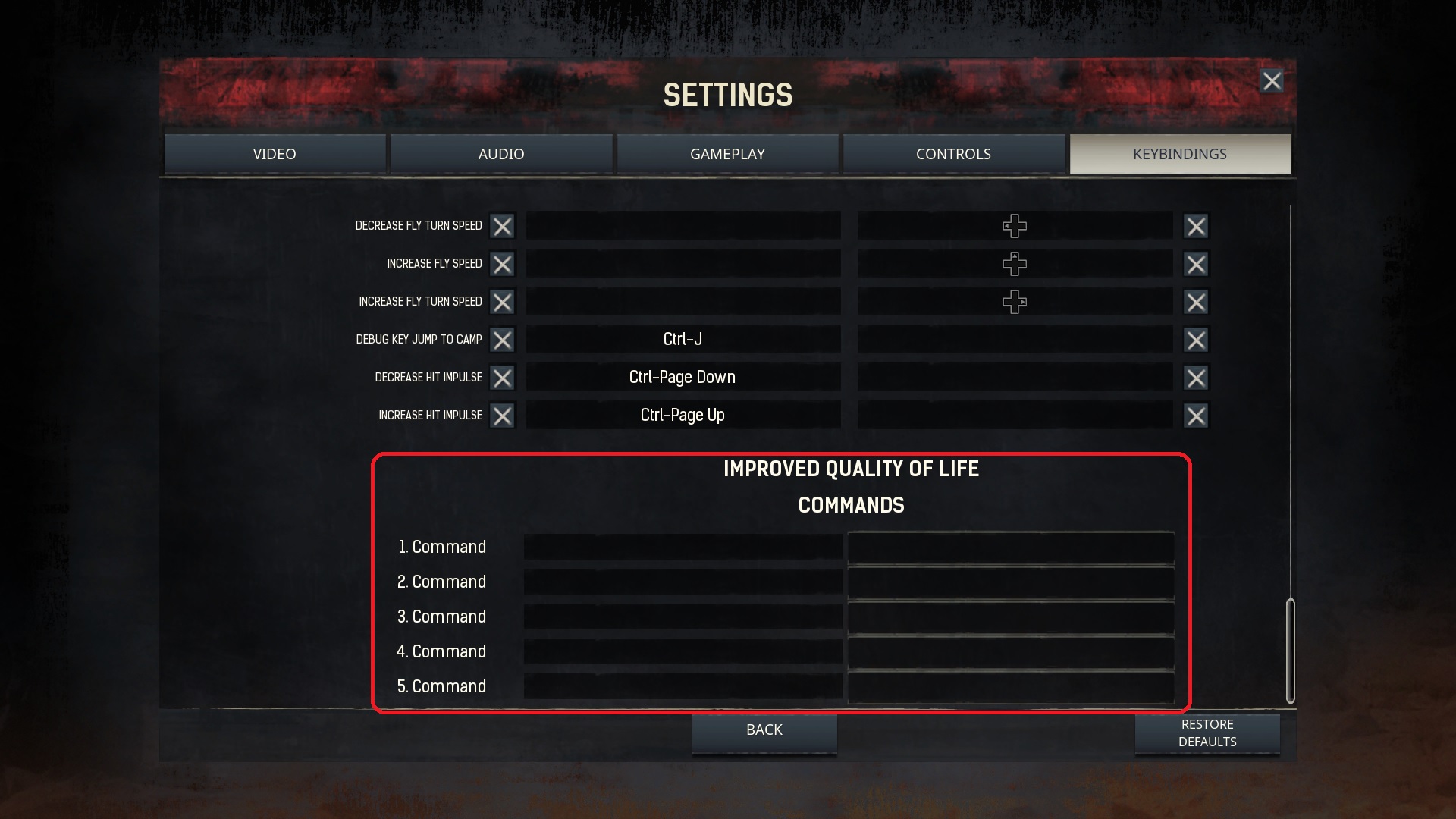Set primary key for 1. Command
This screenshot has height=819, width=1456.
683,547
